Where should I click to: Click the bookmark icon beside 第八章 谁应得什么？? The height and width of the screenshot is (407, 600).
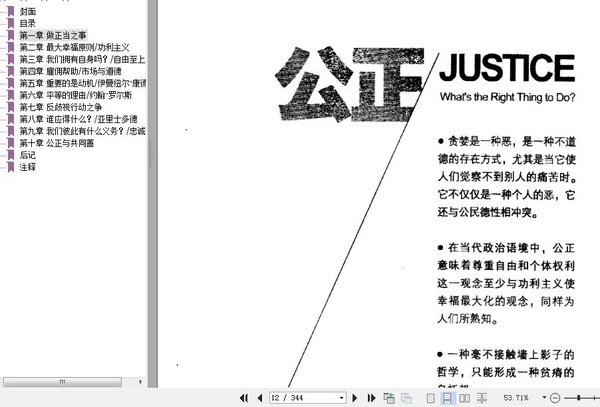click(x=11, y=119)
